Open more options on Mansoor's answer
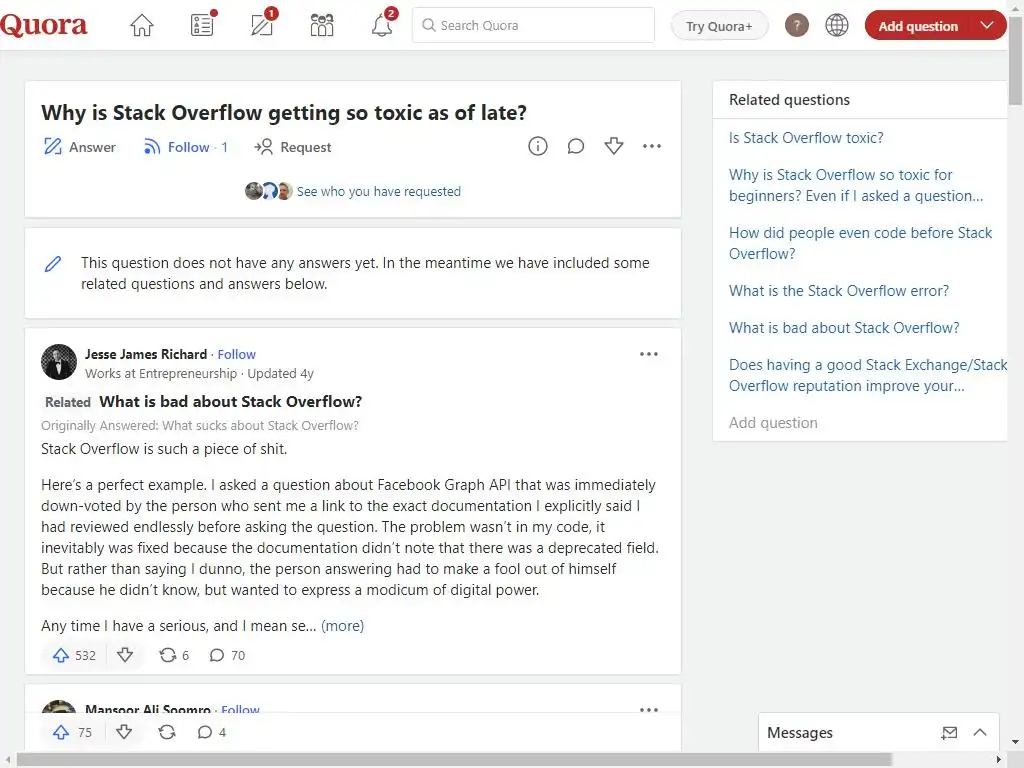This screenshot has width=1024, height=768. pyautogui.click(x=648, y=709)
